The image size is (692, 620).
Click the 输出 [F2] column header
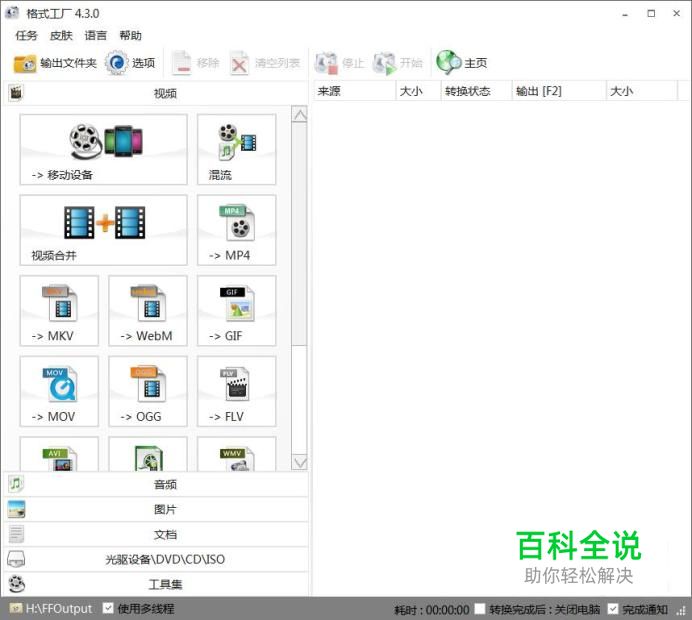[559, 91]
